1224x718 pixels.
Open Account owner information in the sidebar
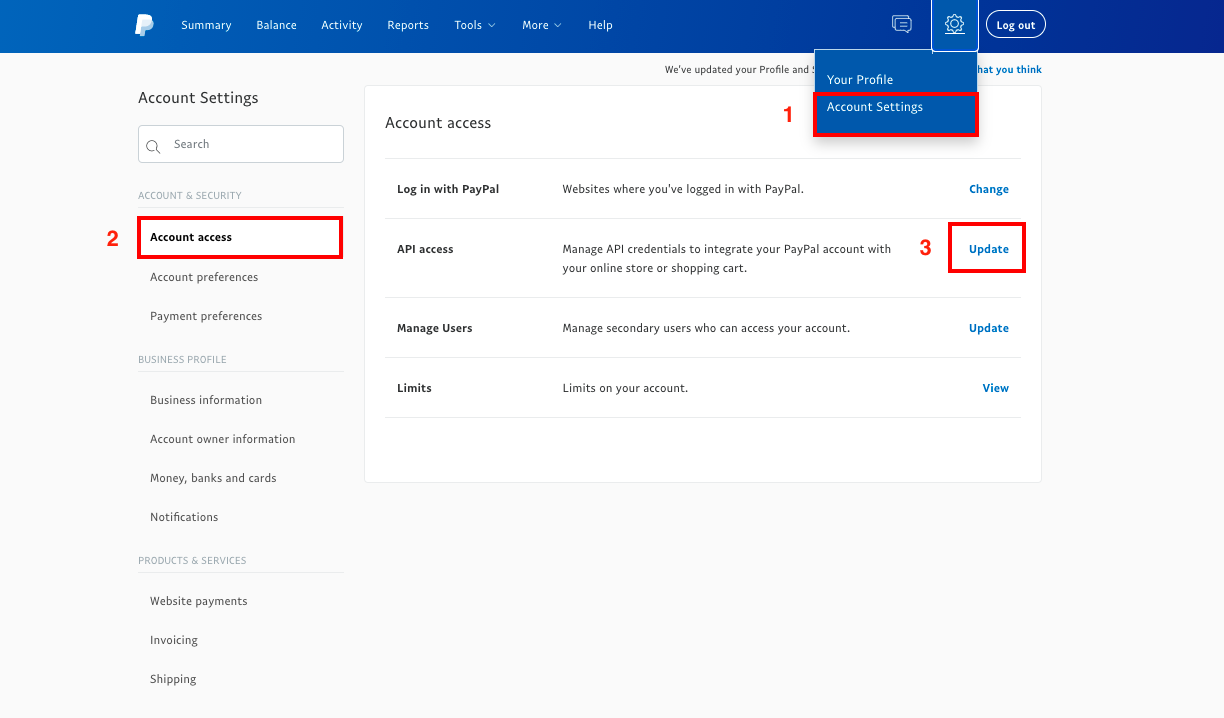(x=223, y=439)
